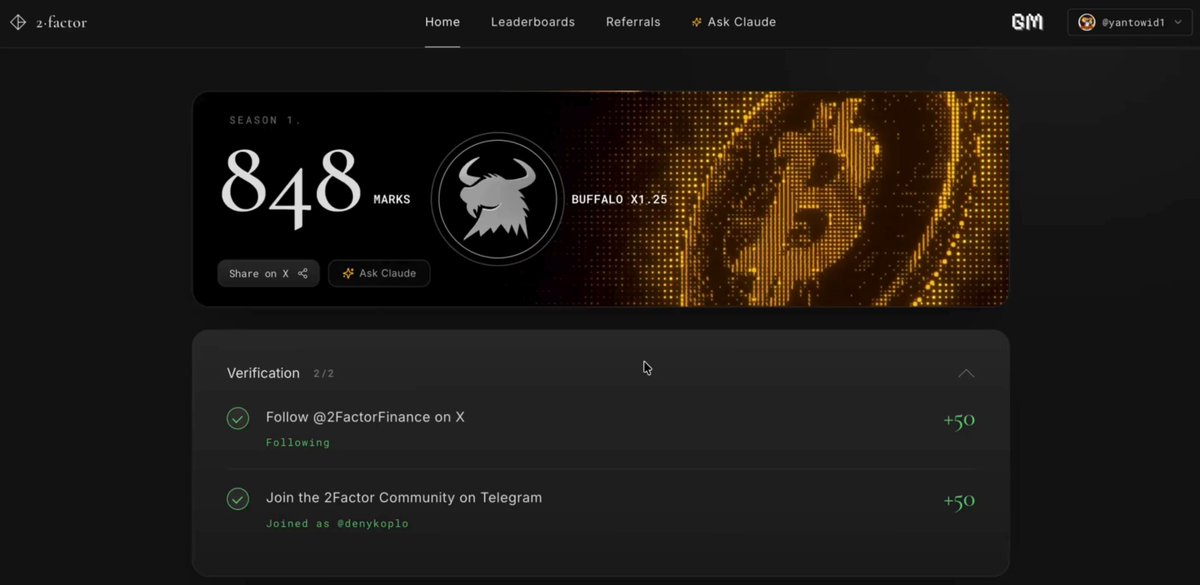Switch to the Leaderboards tab

pos(533,22)
